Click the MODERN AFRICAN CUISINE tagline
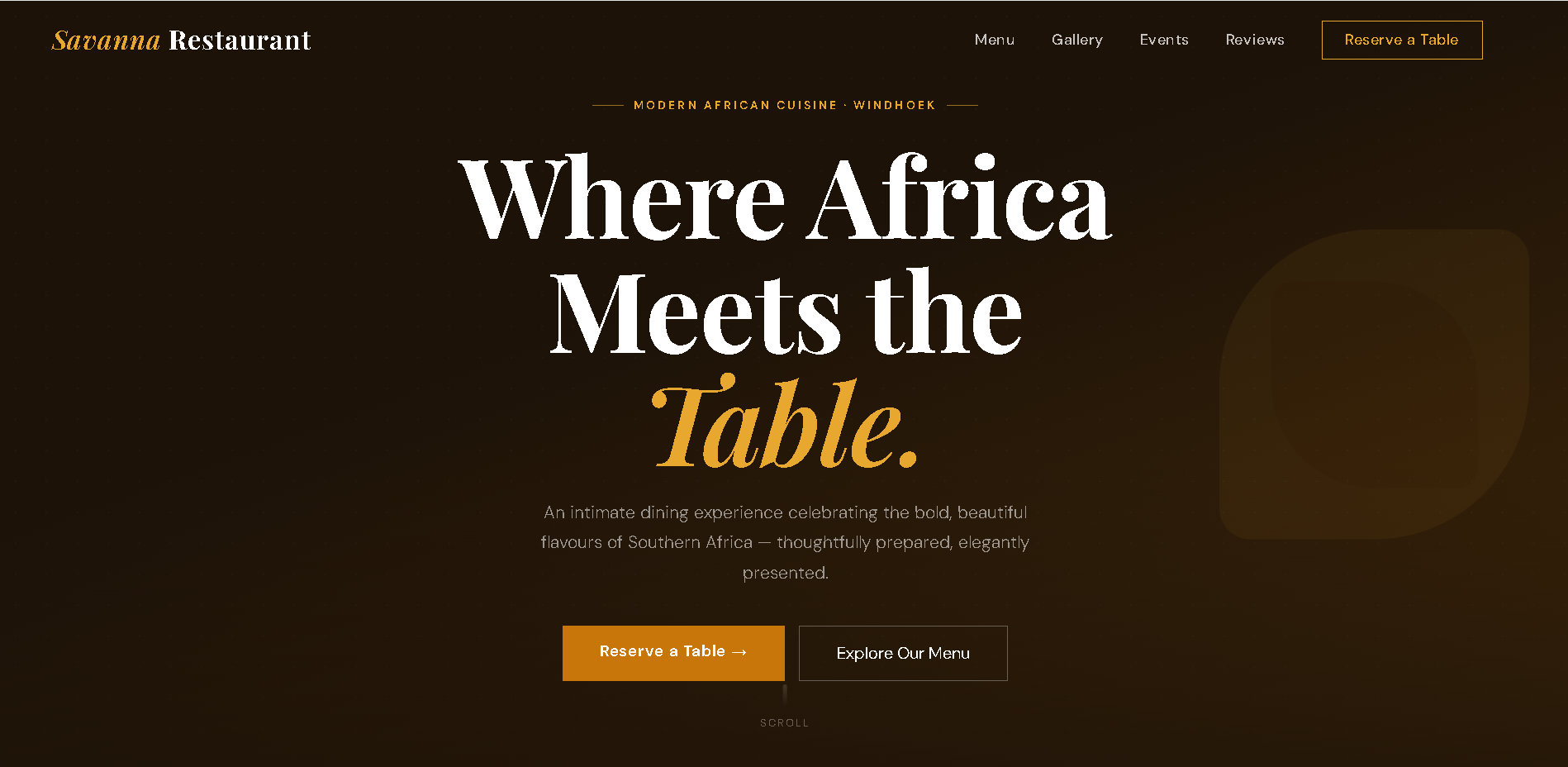The width and height of the screenshot is (1568, 767). pos(783,105)
